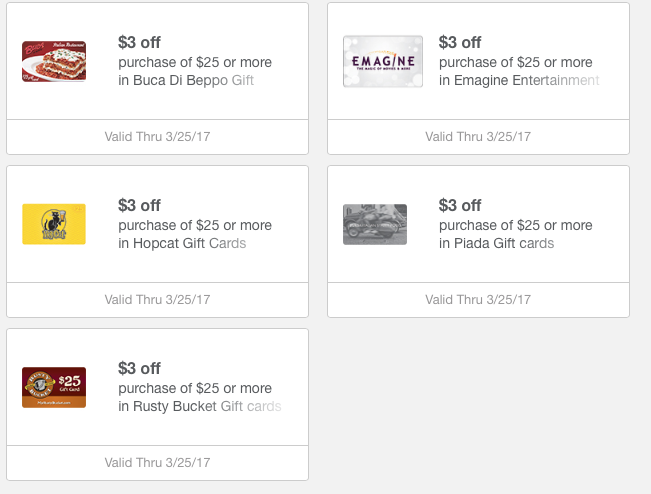
Task: Open the Buca Di Beppo Gift offer description
Action: click(195, 71)
